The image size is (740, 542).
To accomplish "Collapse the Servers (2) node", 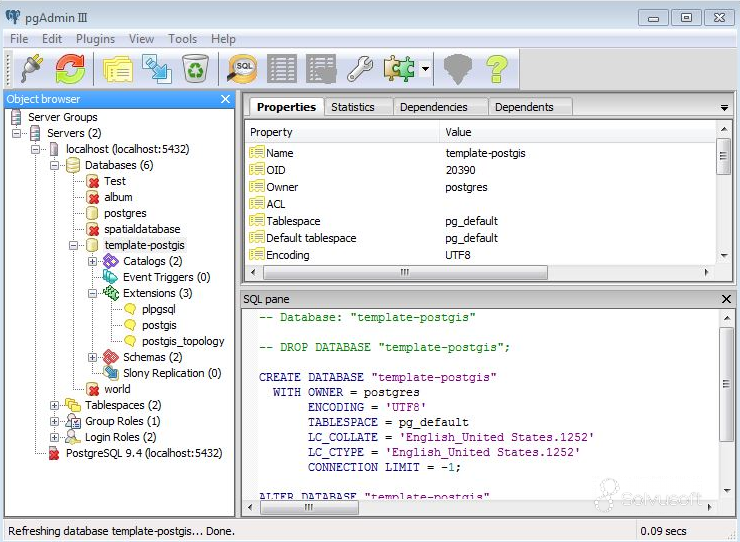I will click(17, 133).
